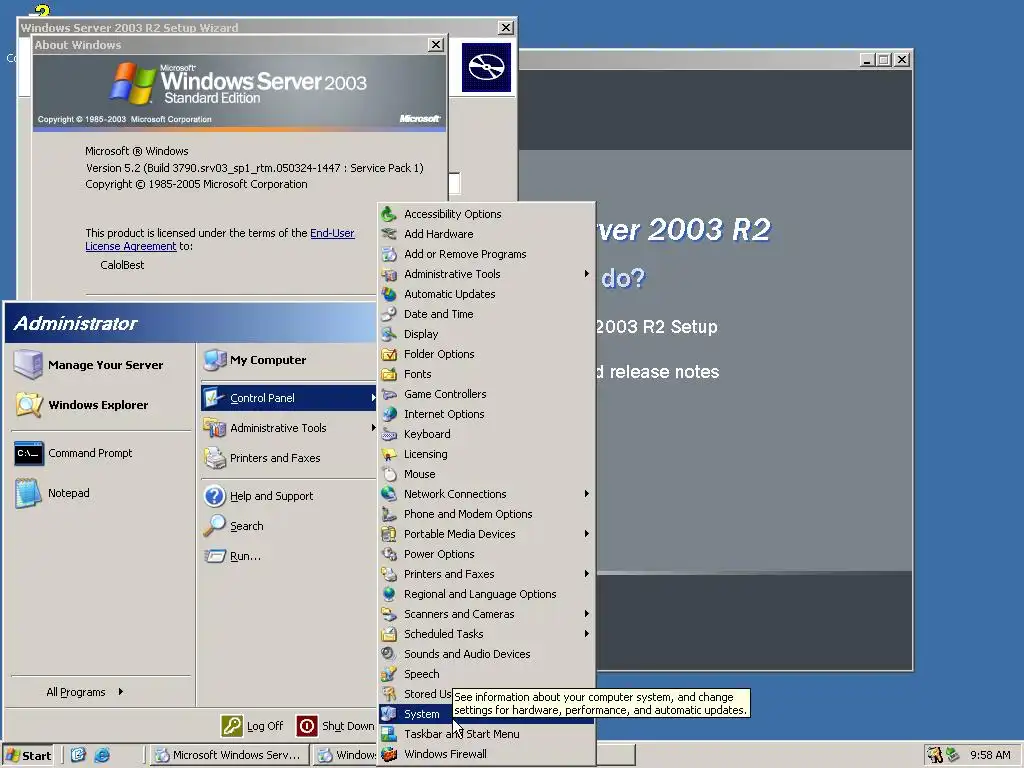Click the Log Off button
The height and width of the screenshot is (768, 1024).
253,726
